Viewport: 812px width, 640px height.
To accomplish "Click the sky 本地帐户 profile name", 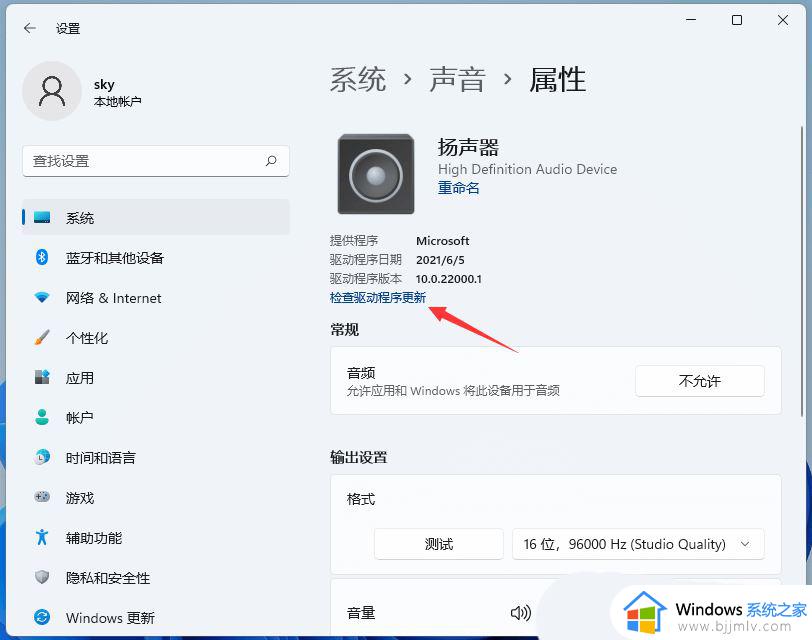I will [x=118, y=93].
